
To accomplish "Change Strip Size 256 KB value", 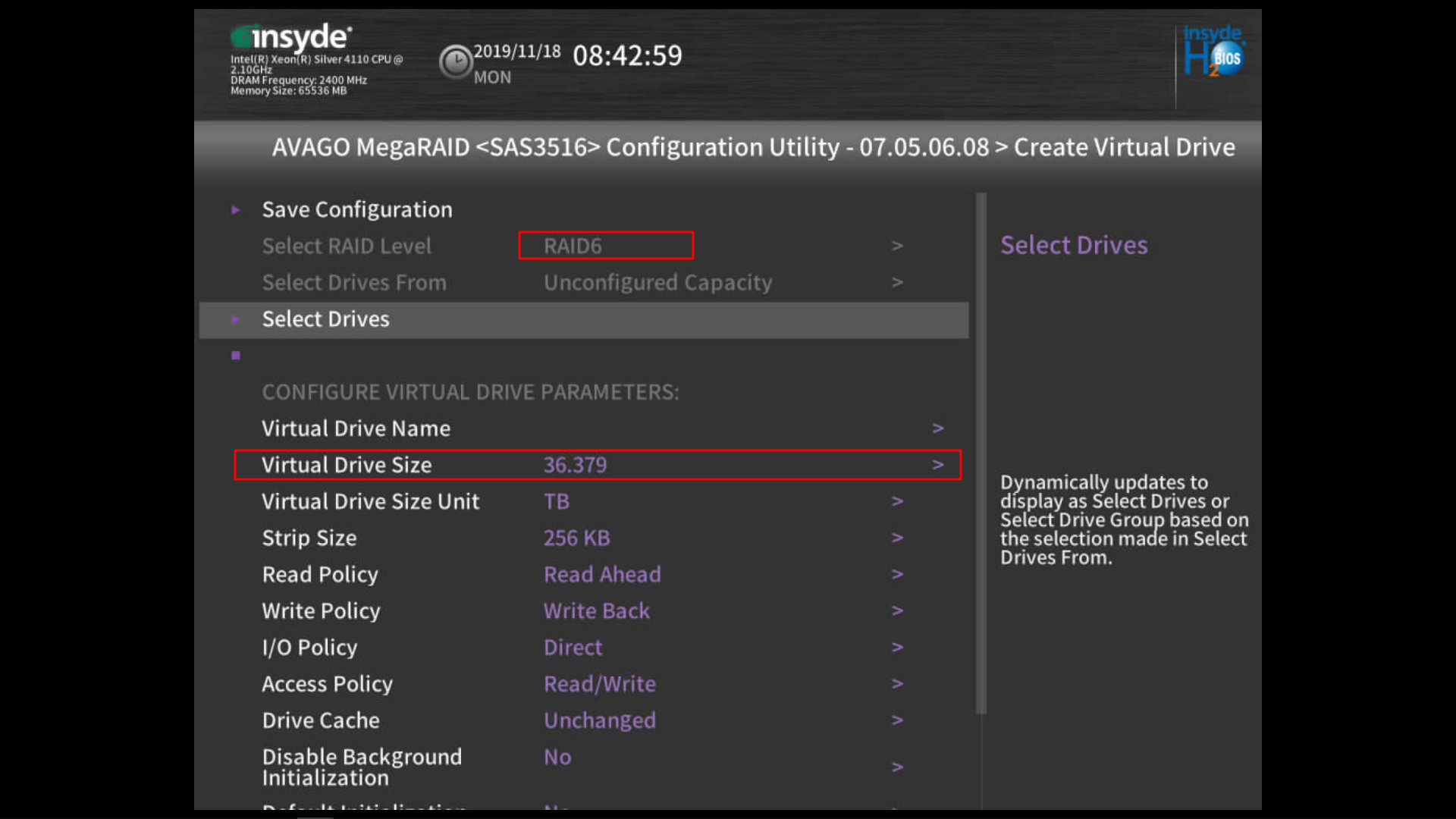I will pos(576,538).
